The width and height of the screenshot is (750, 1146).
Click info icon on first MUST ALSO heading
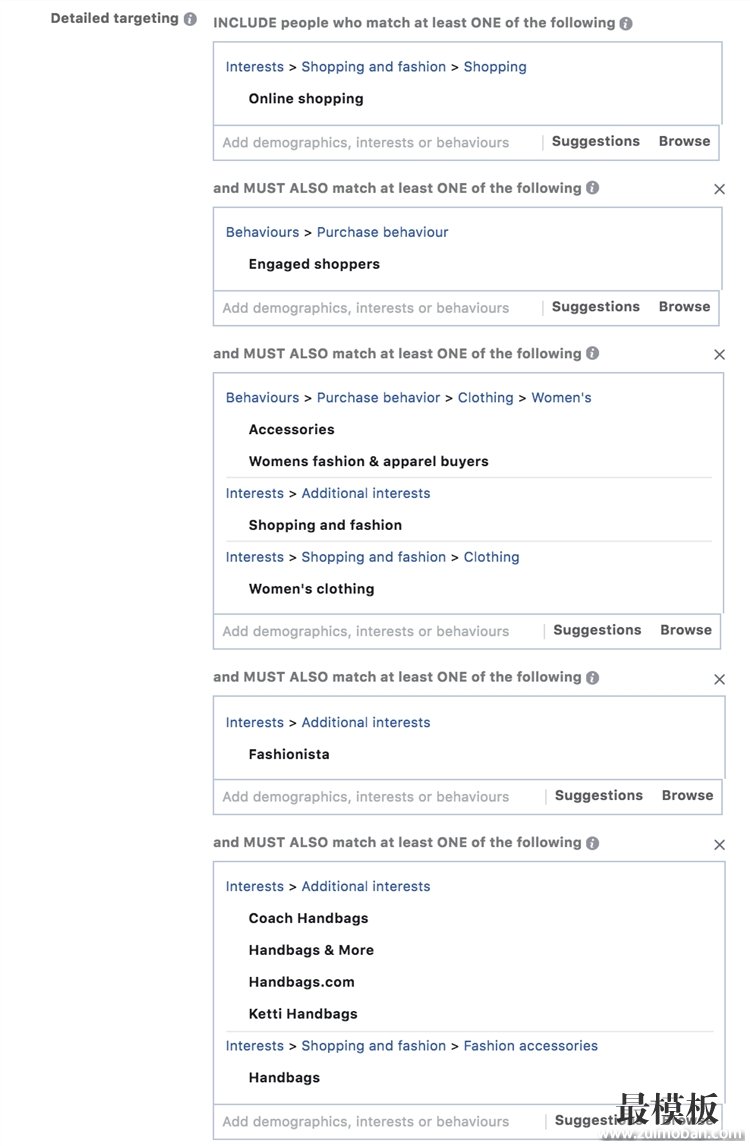point(593,188)
